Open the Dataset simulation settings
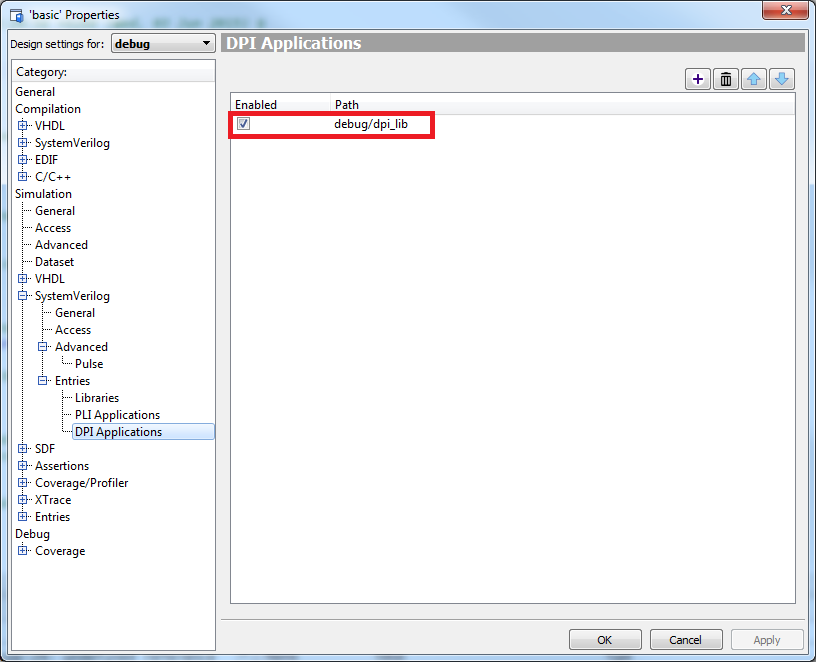This screenshot has width=816, height=662. pos(54,262)
